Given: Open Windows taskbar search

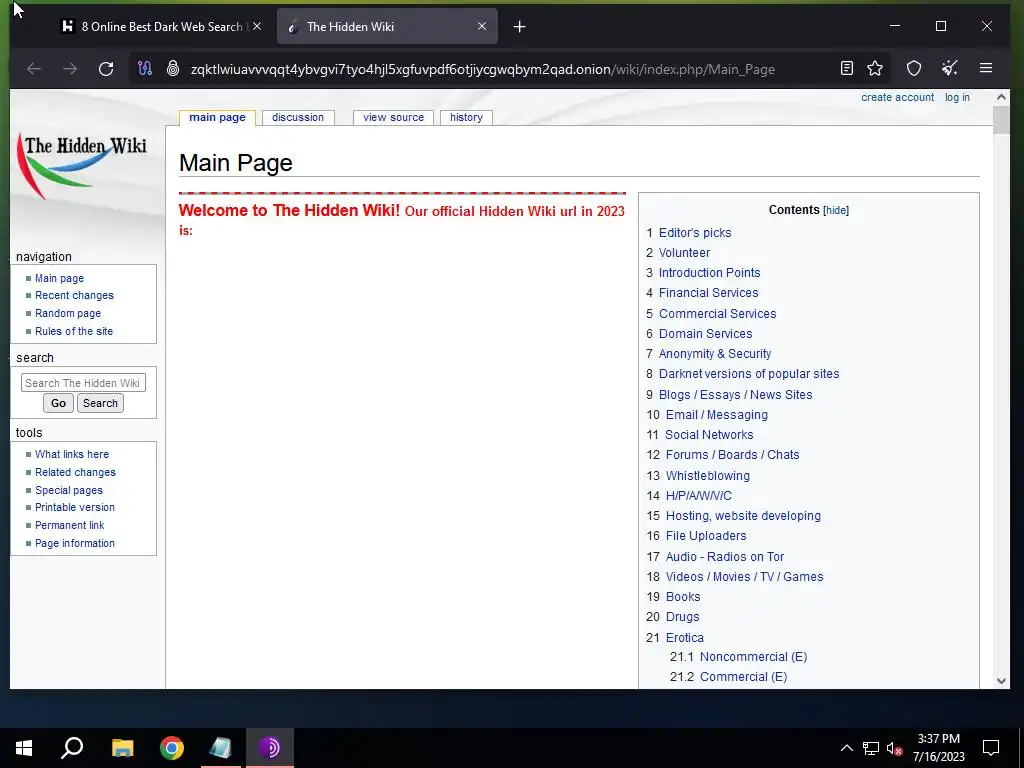Looking at the screenshot, I should (72, 748).
